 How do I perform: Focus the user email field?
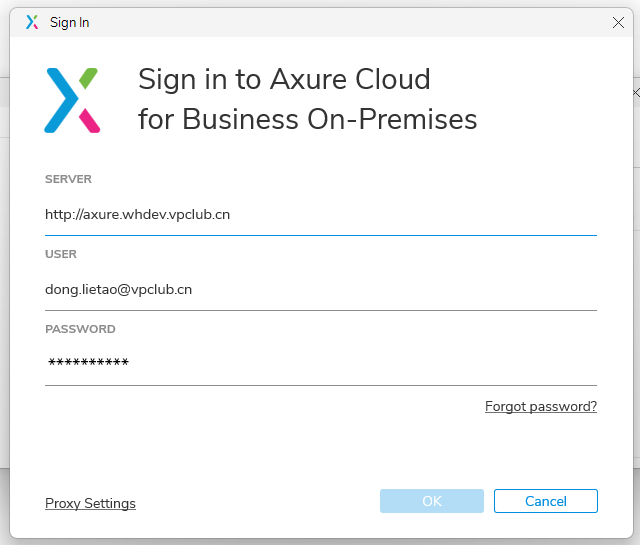pos(320,289)
